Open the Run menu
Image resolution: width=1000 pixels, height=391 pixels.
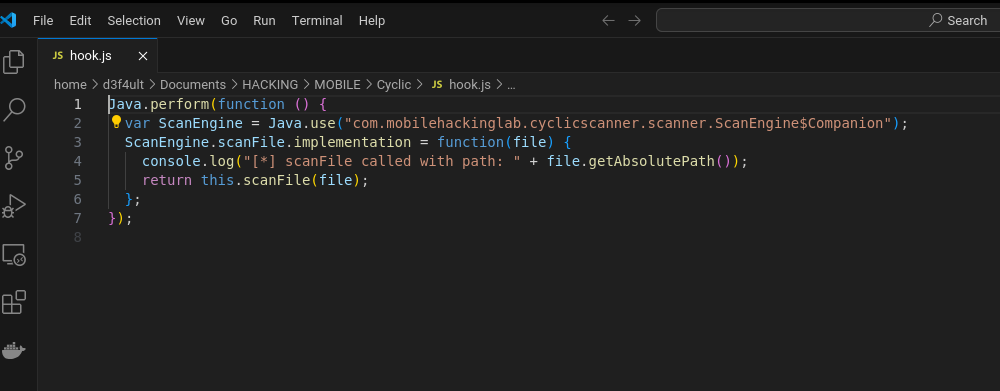click(264, 20)
